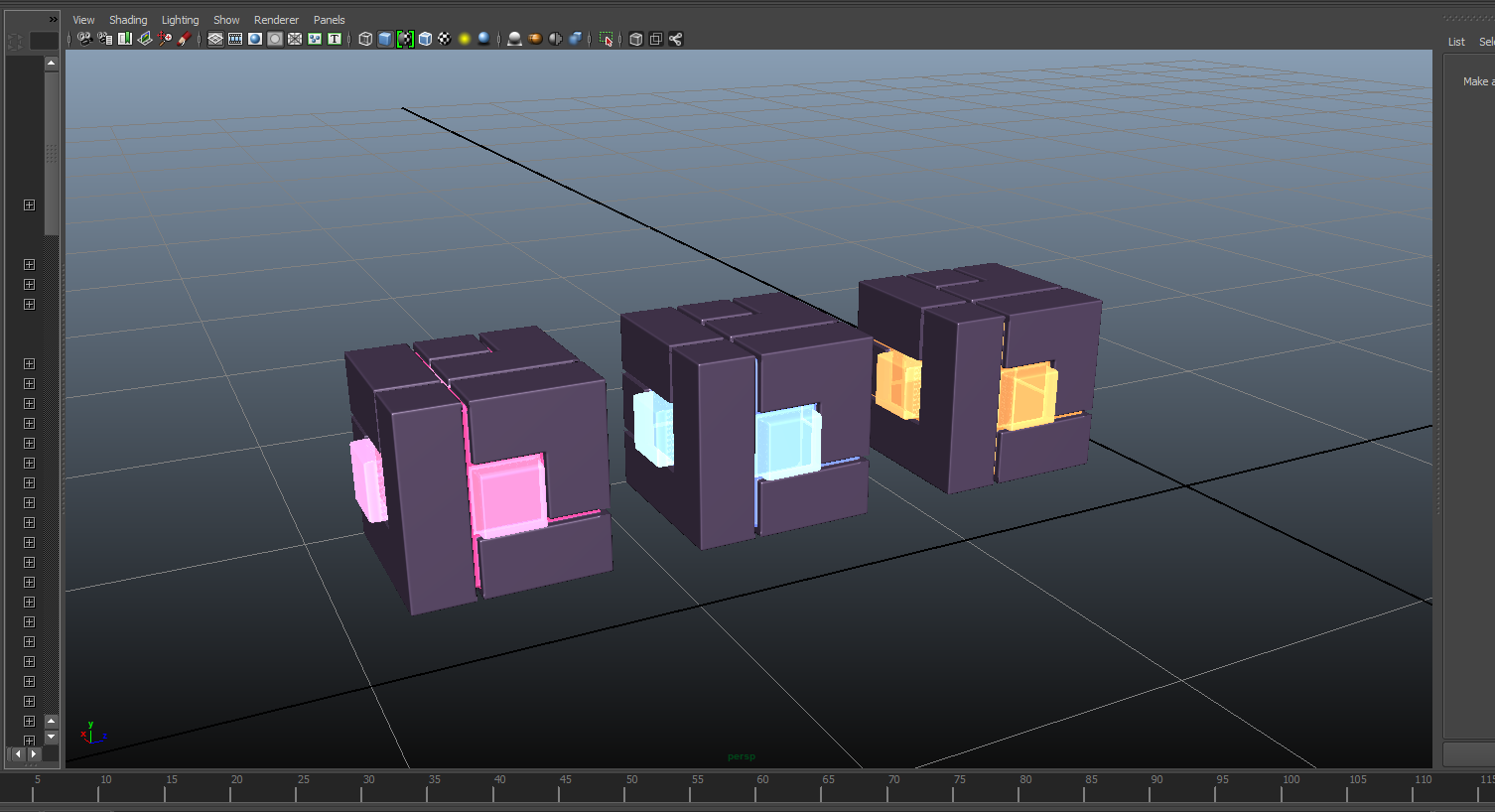
Task: Select the grease pencil icon
Action: coord(185,39)
